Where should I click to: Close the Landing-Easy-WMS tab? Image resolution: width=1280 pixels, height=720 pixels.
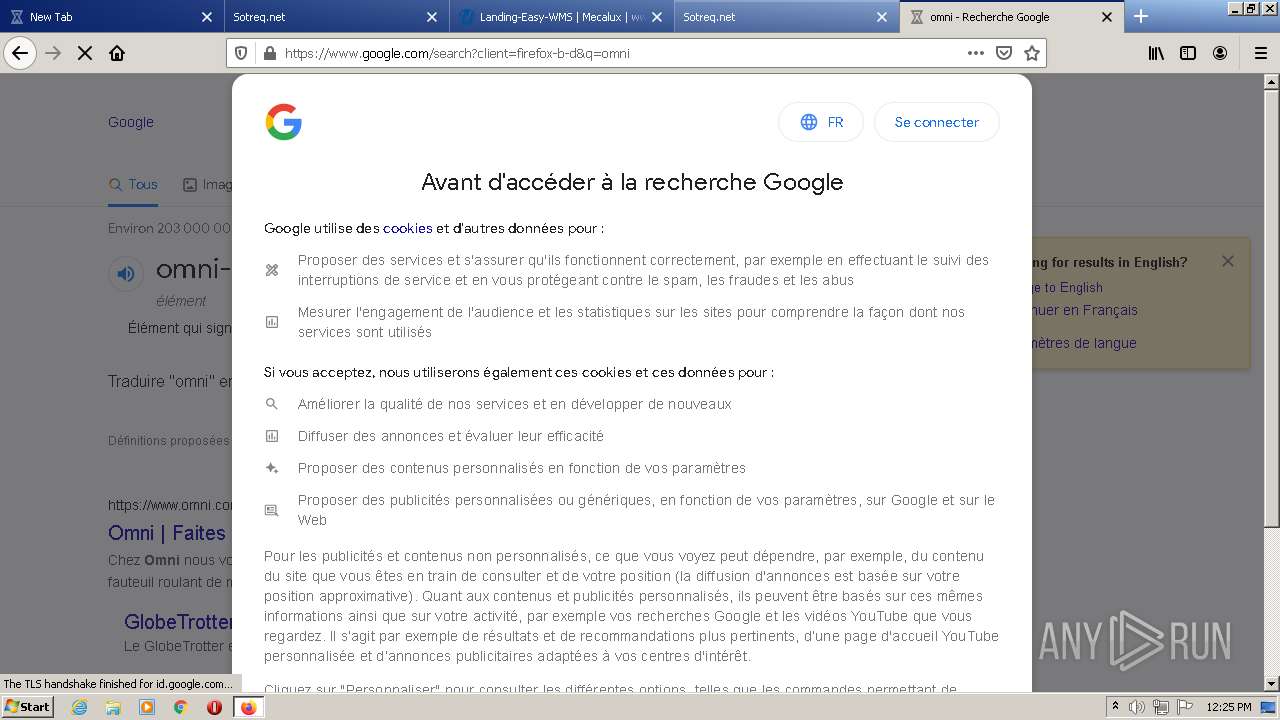pyautogui.click(x=657, y=17)
